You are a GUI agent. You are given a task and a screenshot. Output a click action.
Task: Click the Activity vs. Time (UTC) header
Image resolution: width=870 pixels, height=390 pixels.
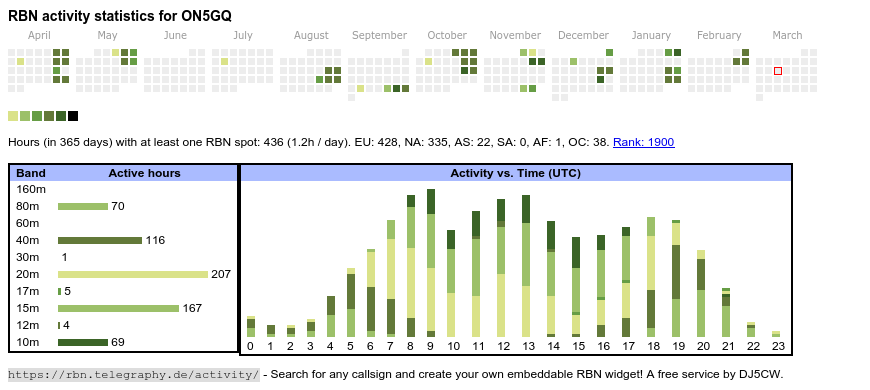[515, 173]
